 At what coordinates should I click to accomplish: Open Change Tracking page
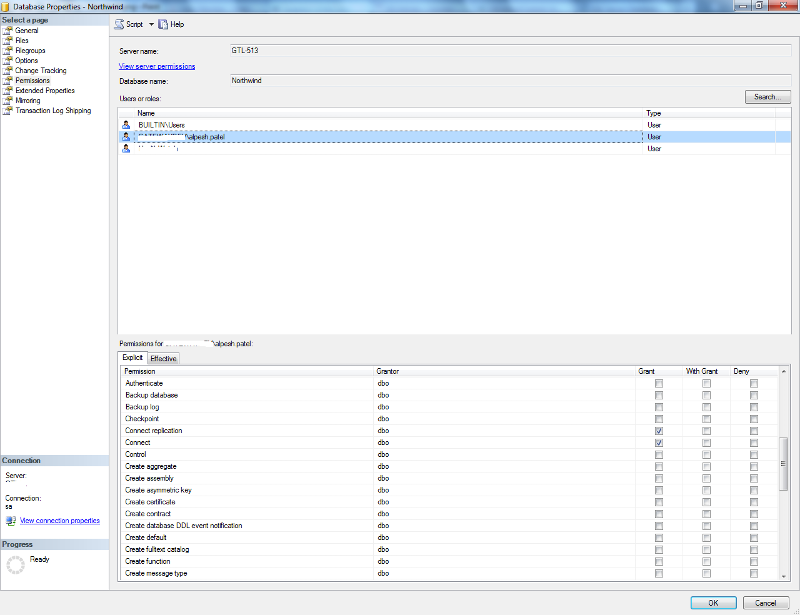[x=40, y=70]
